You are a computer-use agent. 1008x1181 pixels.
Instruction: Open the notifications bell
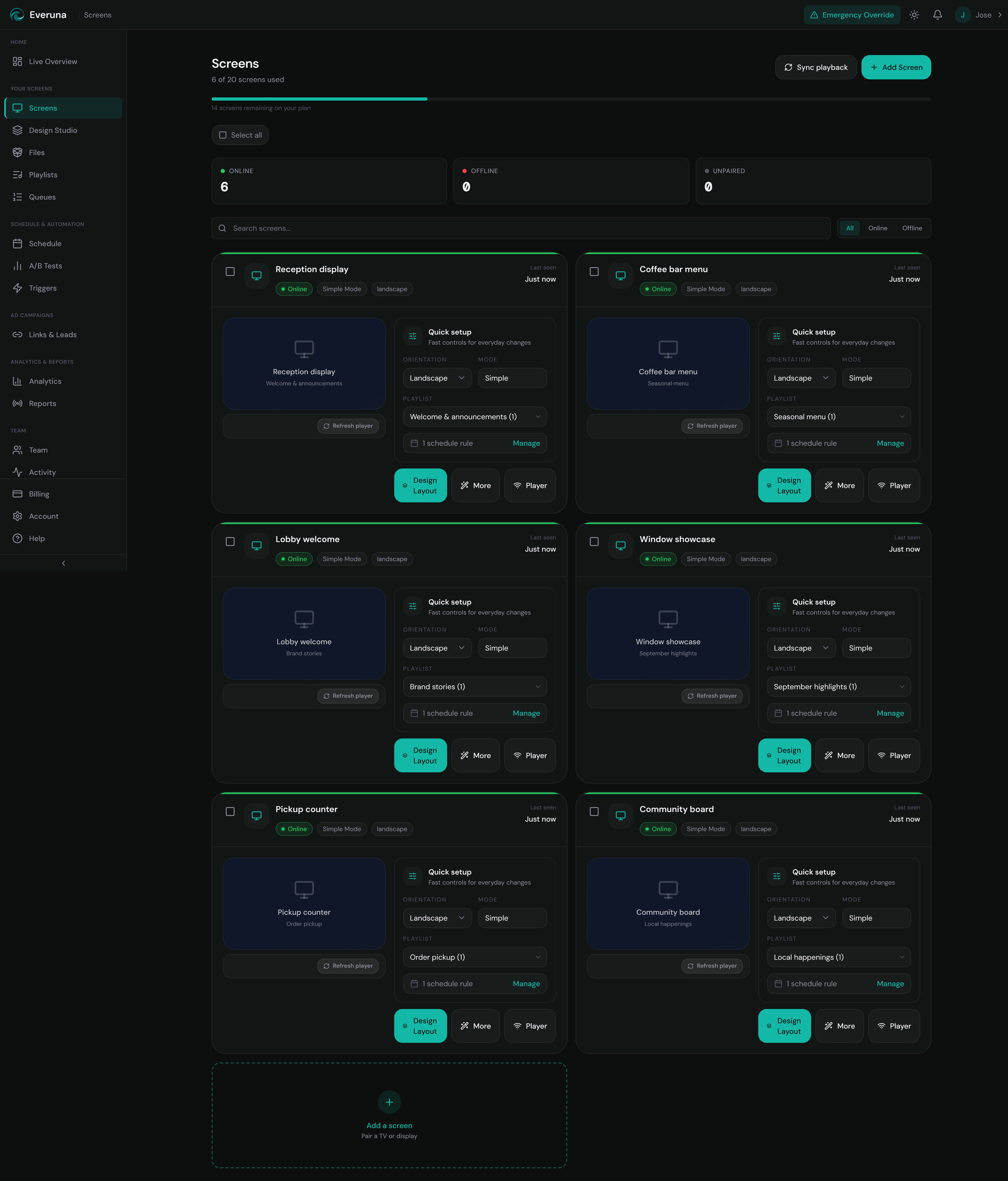[938, 15]
